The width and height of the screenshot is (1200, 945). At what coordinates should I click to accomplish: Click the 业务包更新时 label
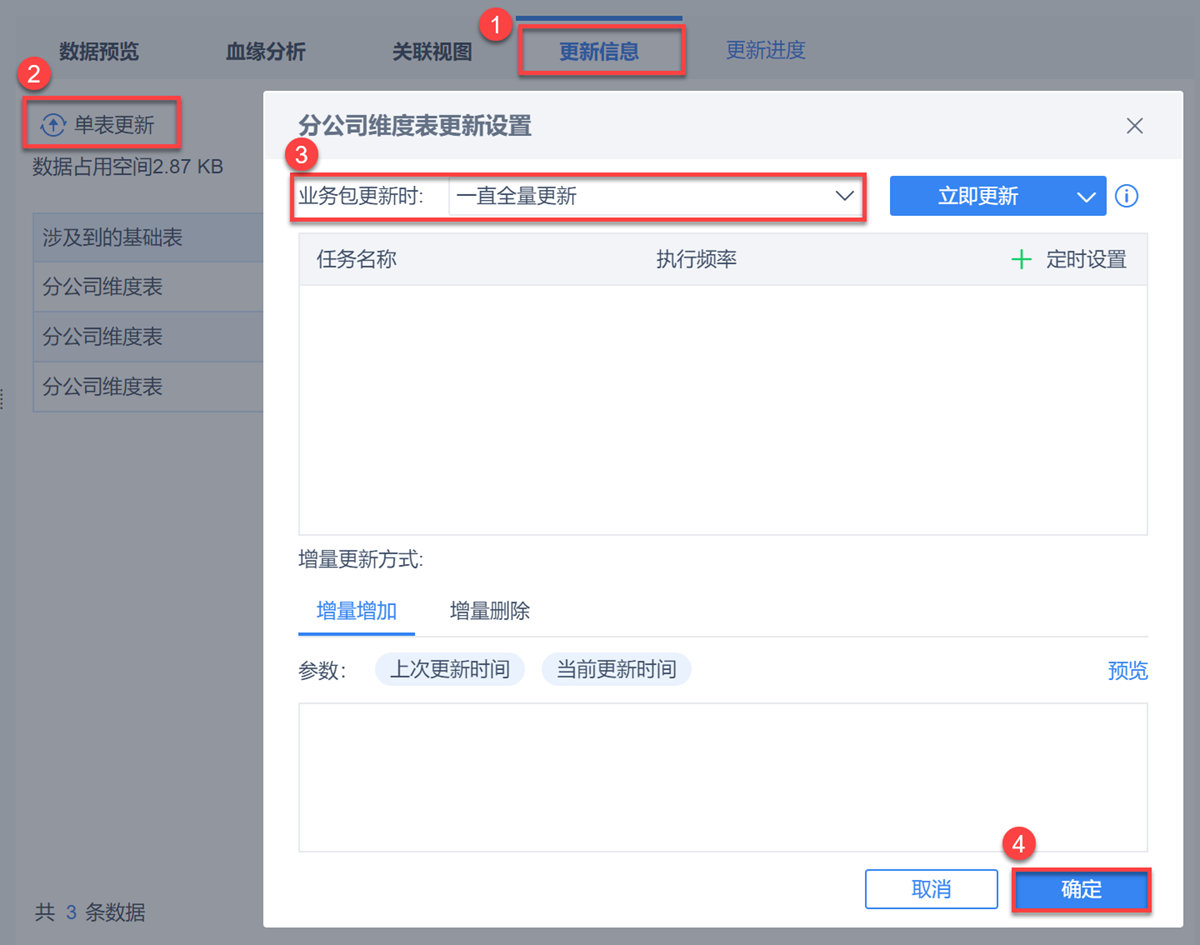361,196
